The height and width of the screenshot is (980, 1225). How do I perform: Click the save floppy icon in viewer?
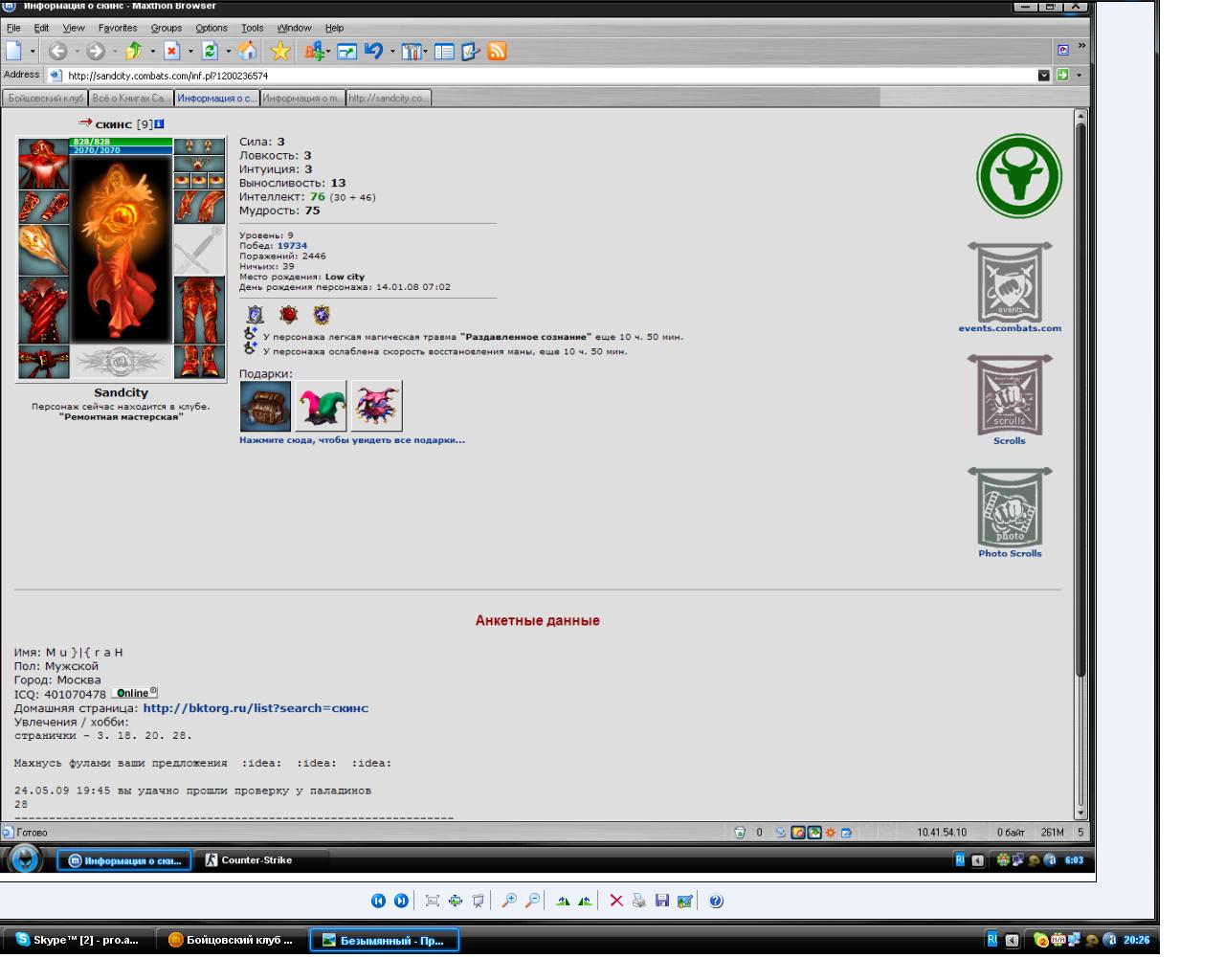click(662, 901)
